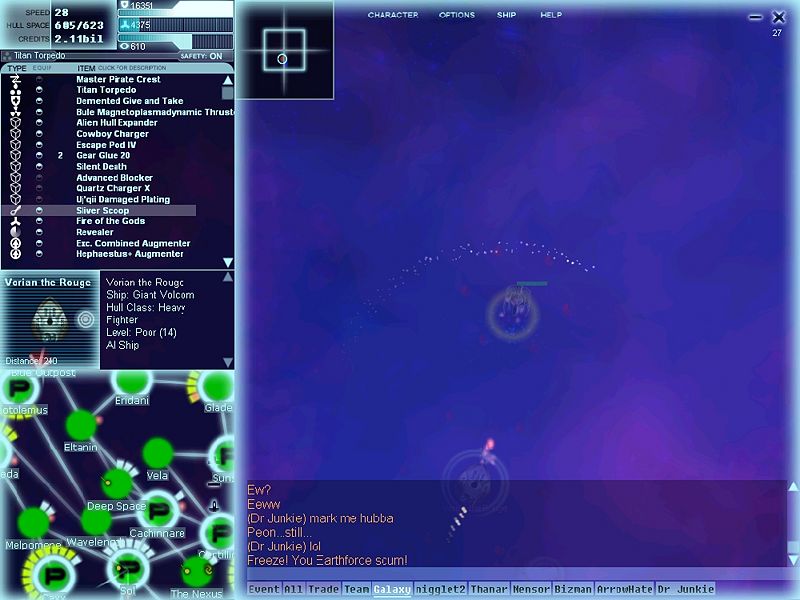The width and height of the screenshot is (800, 600).
Task: Switch to the Trade chat tab
Action: pos(323,590)
